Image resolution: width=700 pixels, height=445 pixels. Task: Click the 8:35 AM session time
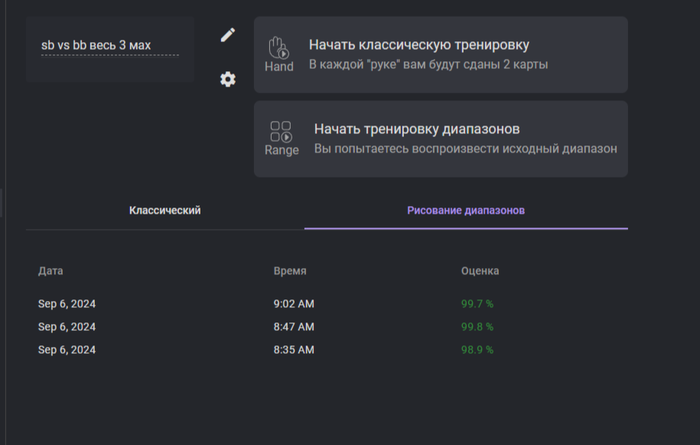(294, 350)
